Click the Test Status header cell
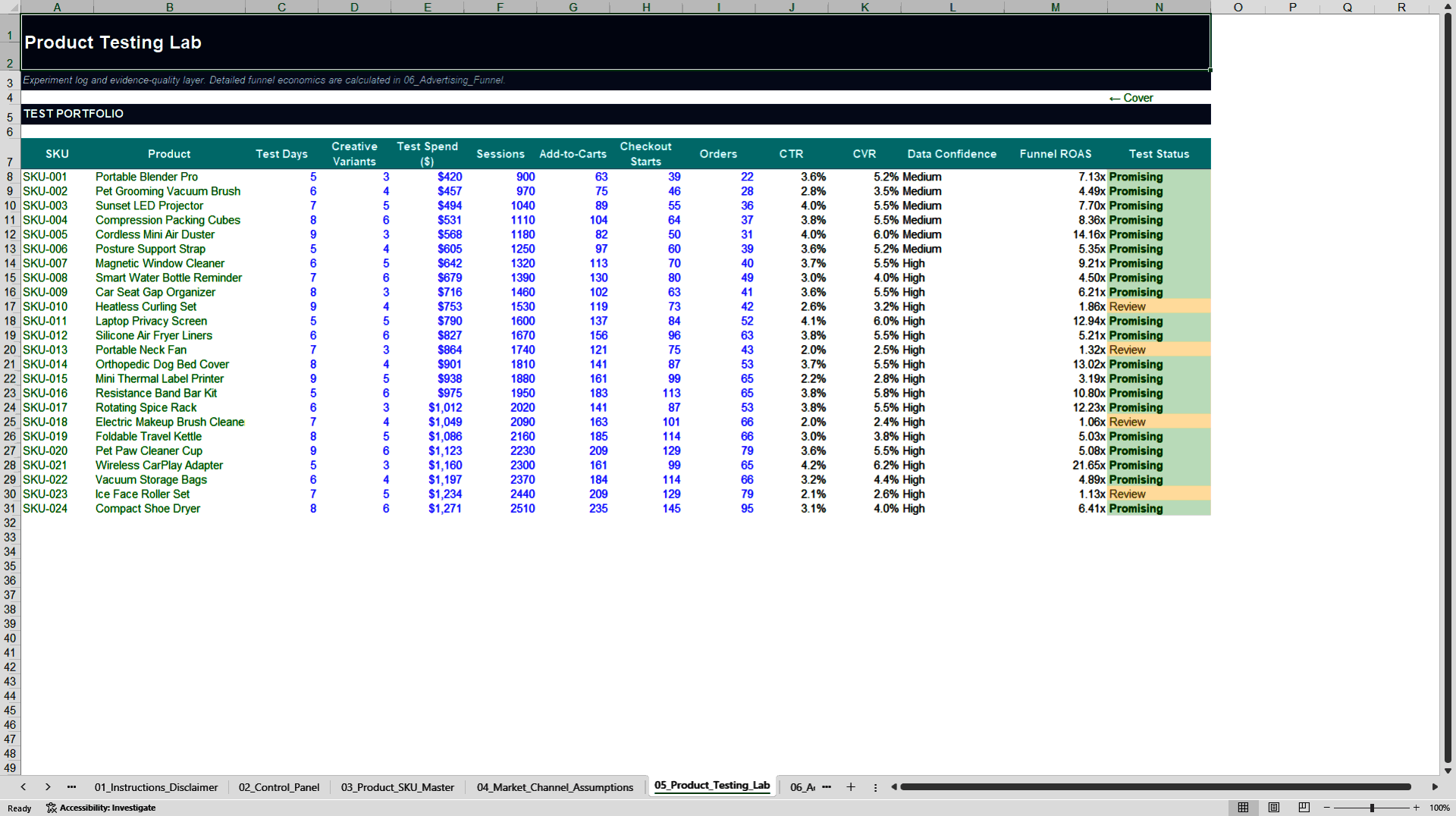1456x816 pixels. pyautogui.click(x=1159, y=154)
